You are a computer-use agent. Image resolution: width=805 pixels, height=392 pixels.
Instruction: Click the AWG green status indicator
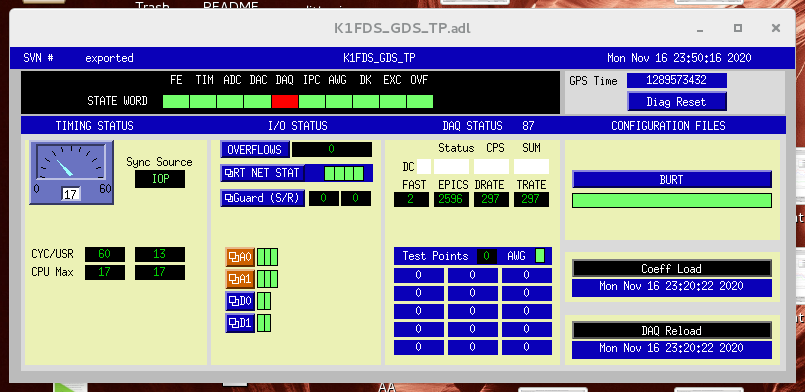coord(540,256)
